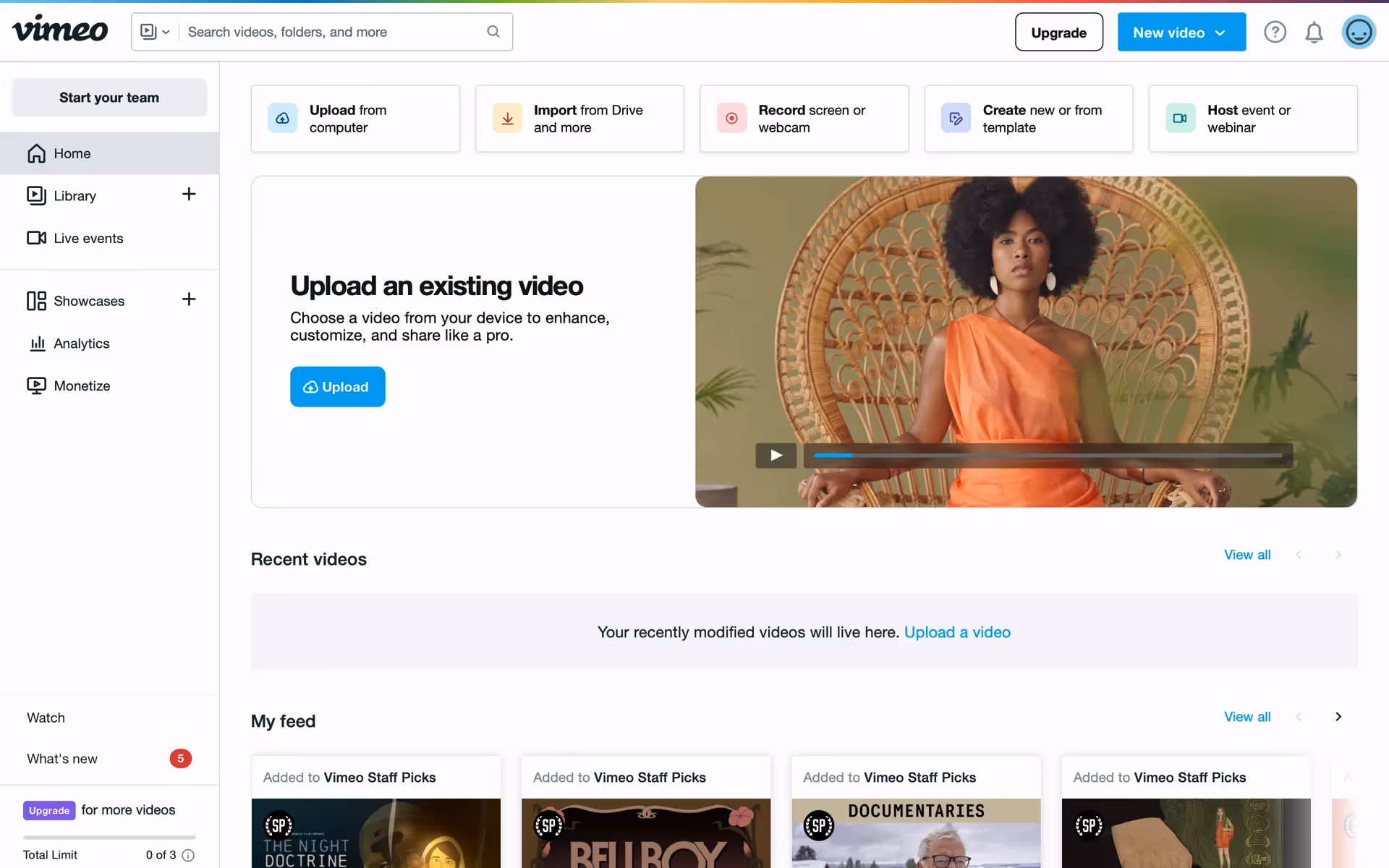
Task: Select Live events in sidebar
Action: click(x=88, y=239)
